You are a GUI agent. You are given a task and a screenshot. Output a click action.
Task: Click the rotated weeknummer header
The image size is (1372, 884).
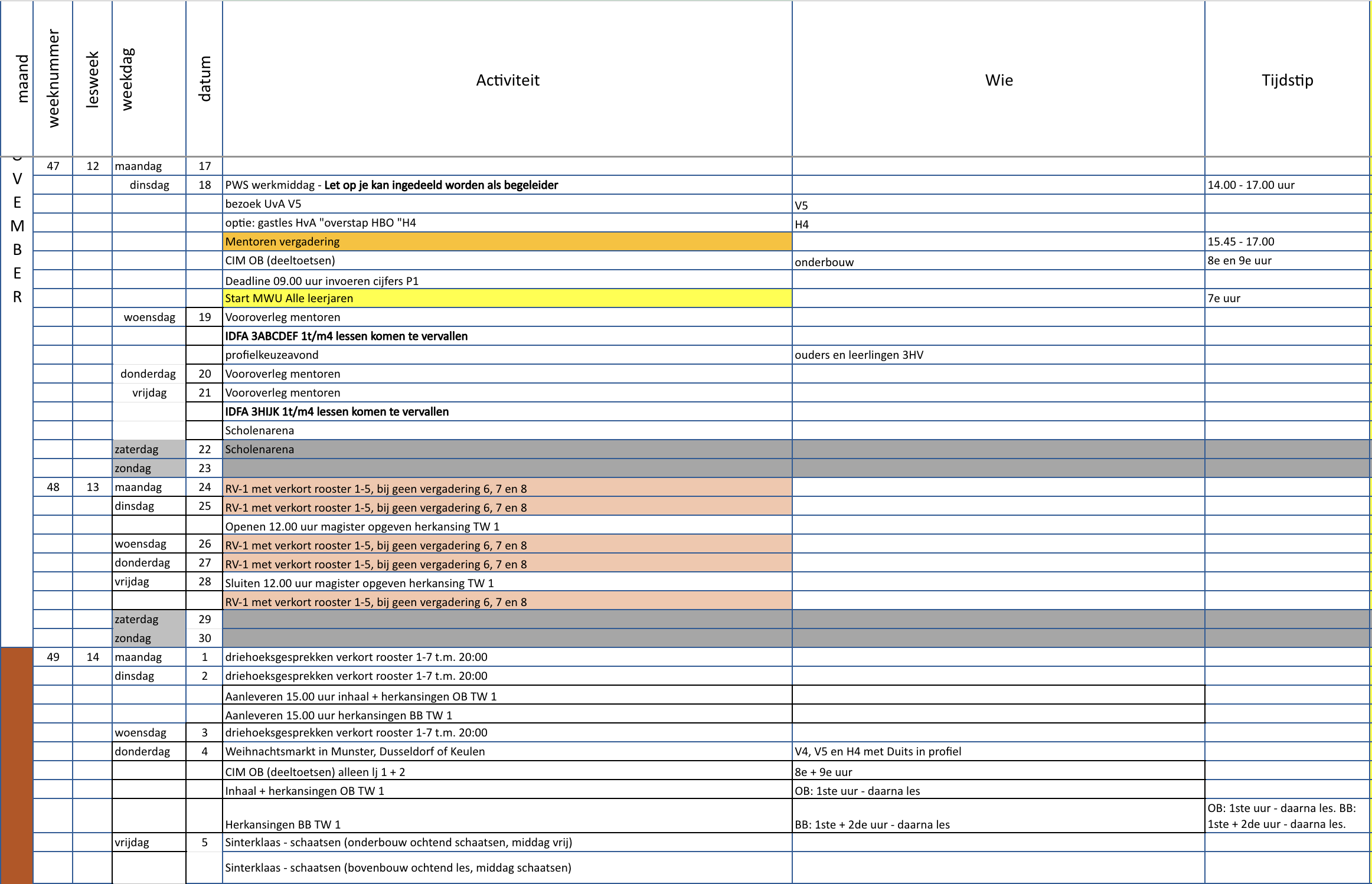(x=53, y=78)
